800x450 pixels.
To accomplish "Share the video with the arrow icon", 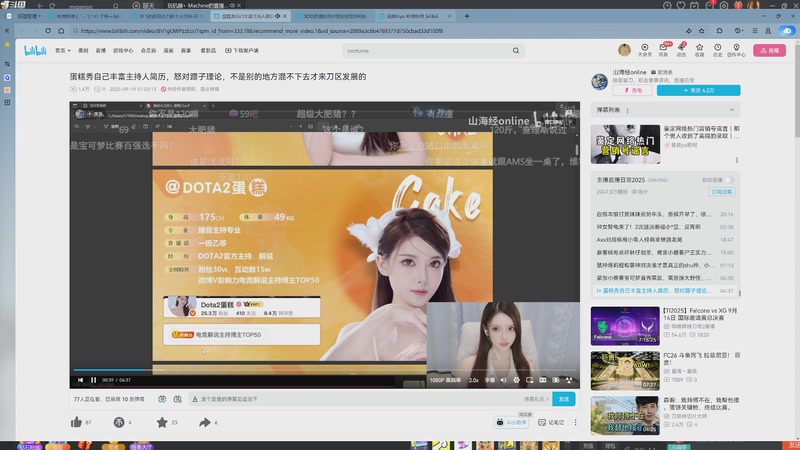I will coord(205,422).
